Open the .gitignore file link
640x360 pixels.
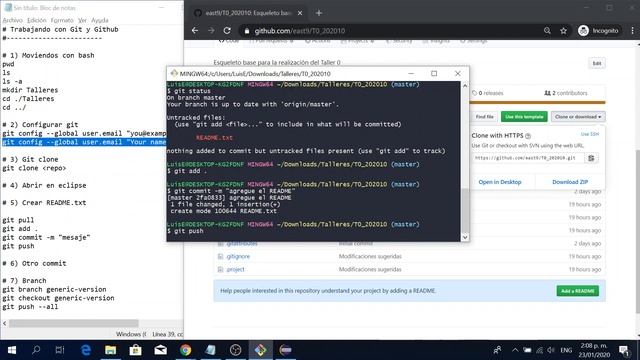(238, 256)
